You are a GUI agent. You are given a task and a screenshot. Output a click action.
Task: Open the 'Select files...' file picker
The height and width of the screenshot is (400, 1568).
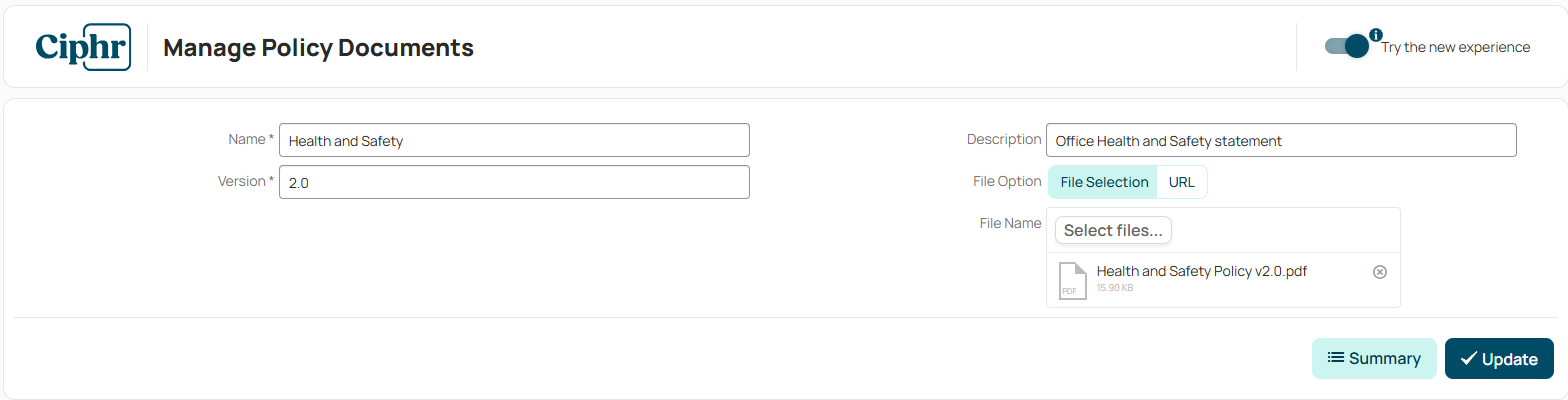[x=1113, y=230]
